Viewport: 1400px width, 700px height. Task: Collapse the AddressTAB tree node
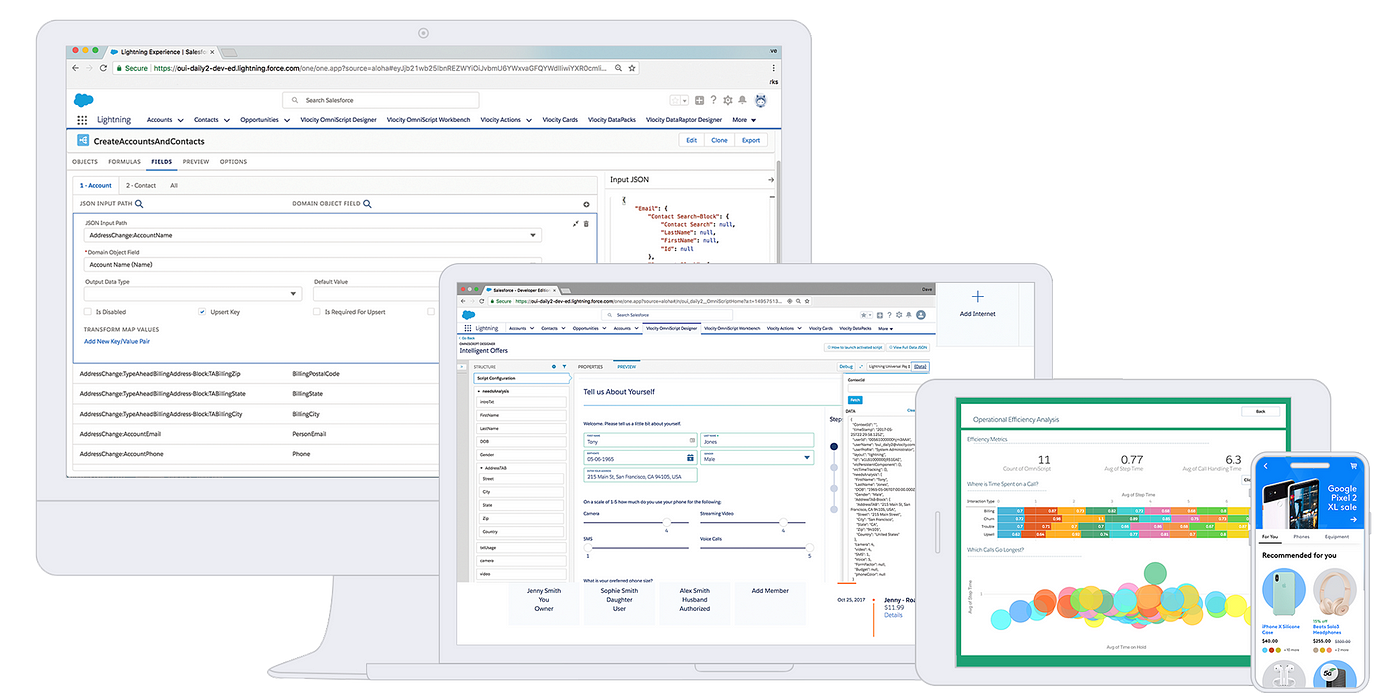[481, 468]
